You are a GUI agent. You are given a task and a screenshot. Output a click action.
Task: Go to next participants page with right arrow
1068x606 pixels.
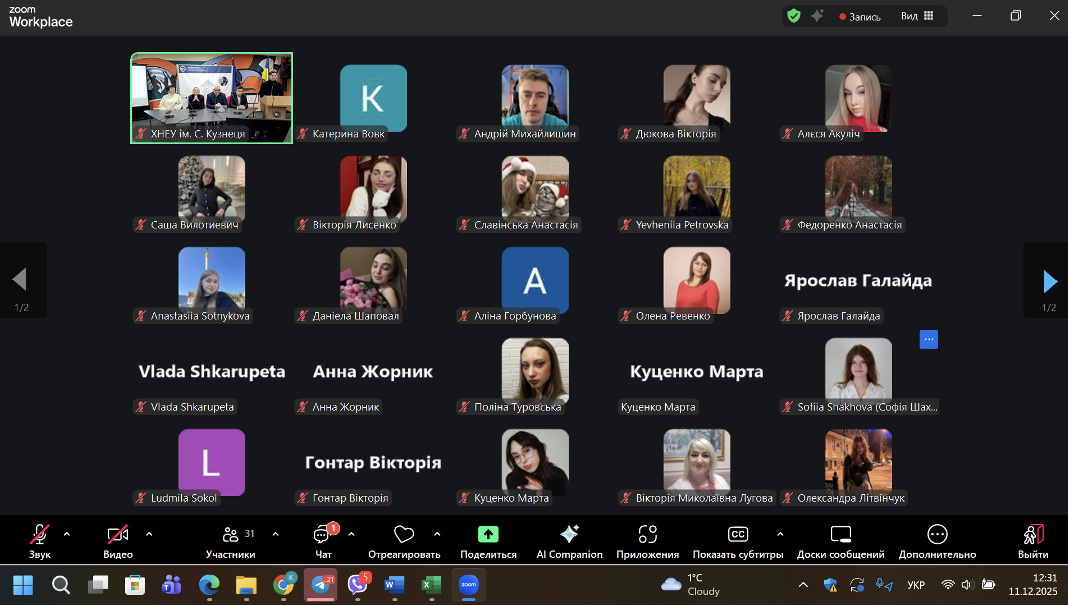tap(1049, 280)
